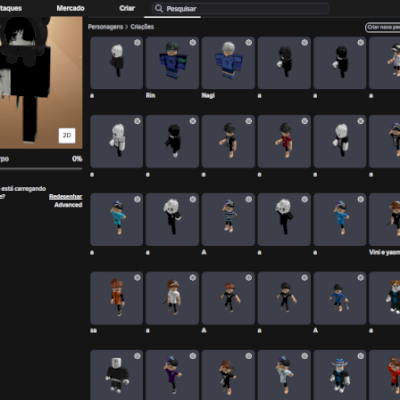
Task: Click the Redesenhar link
Action: pos(66,197)
